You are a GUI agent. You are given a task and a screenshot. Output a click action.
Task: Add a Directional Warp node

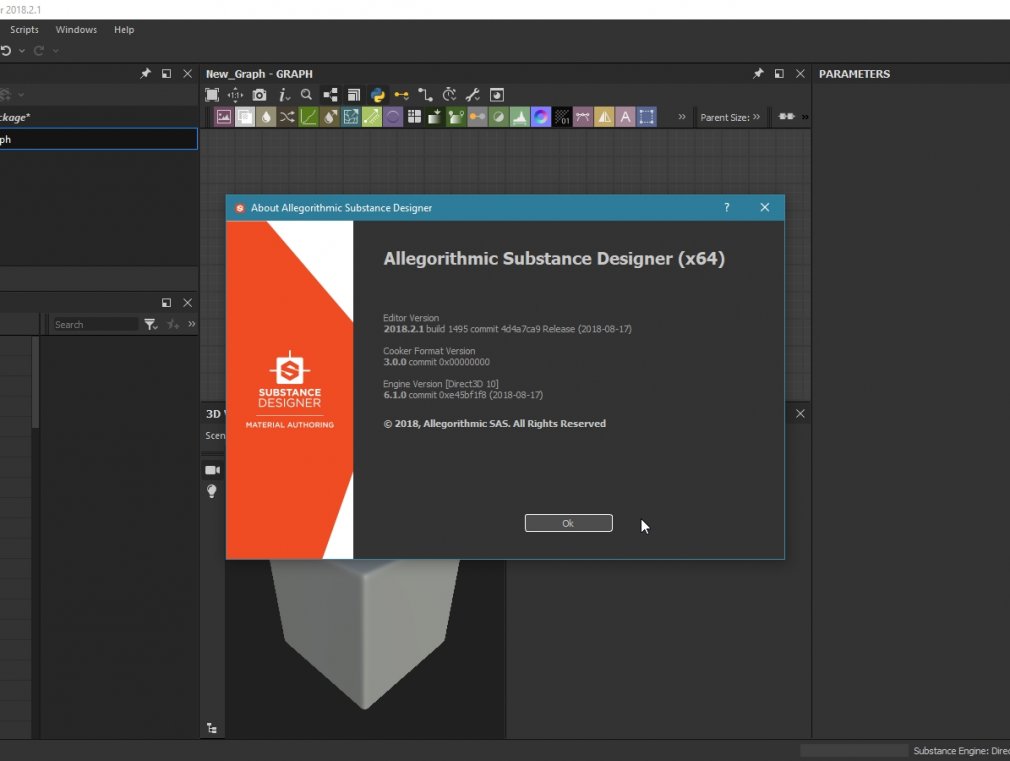(x=350, y=117)
